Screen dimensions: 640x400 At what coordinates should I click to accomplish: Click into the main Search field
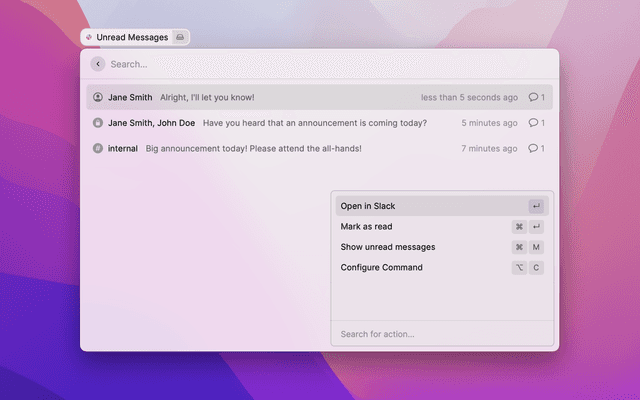[x=300, y=64]
